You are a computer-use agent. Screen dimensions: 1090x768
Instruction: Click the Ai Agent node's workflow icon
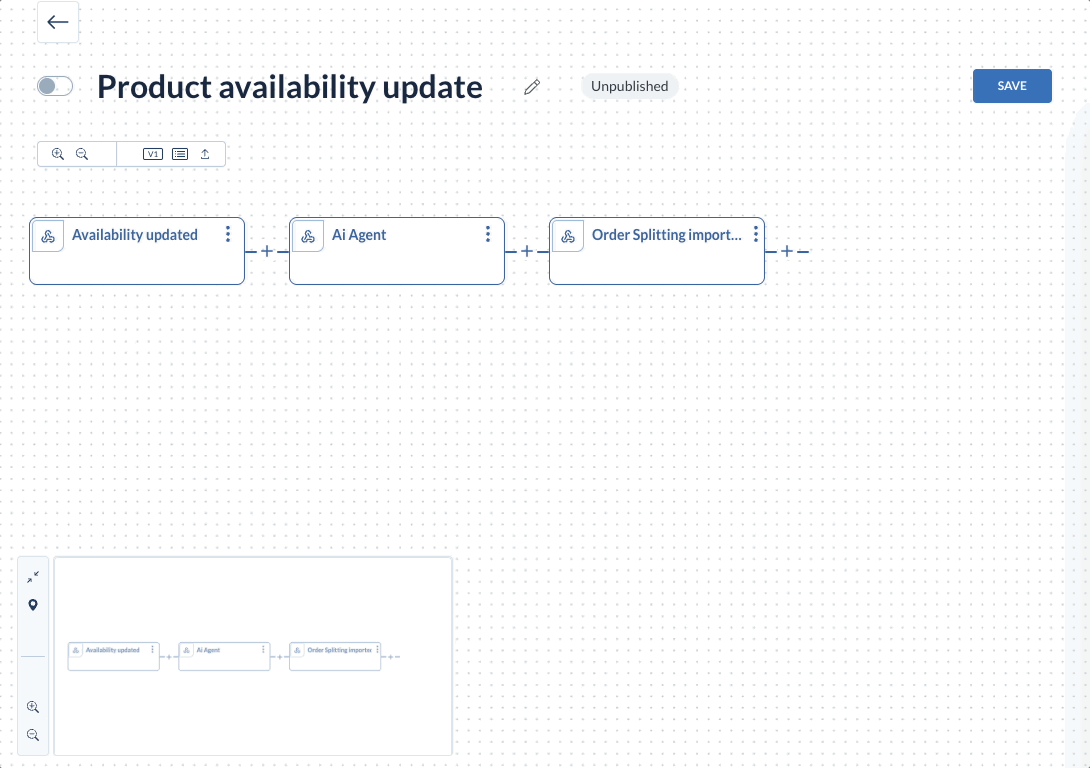tap(307, 235)
